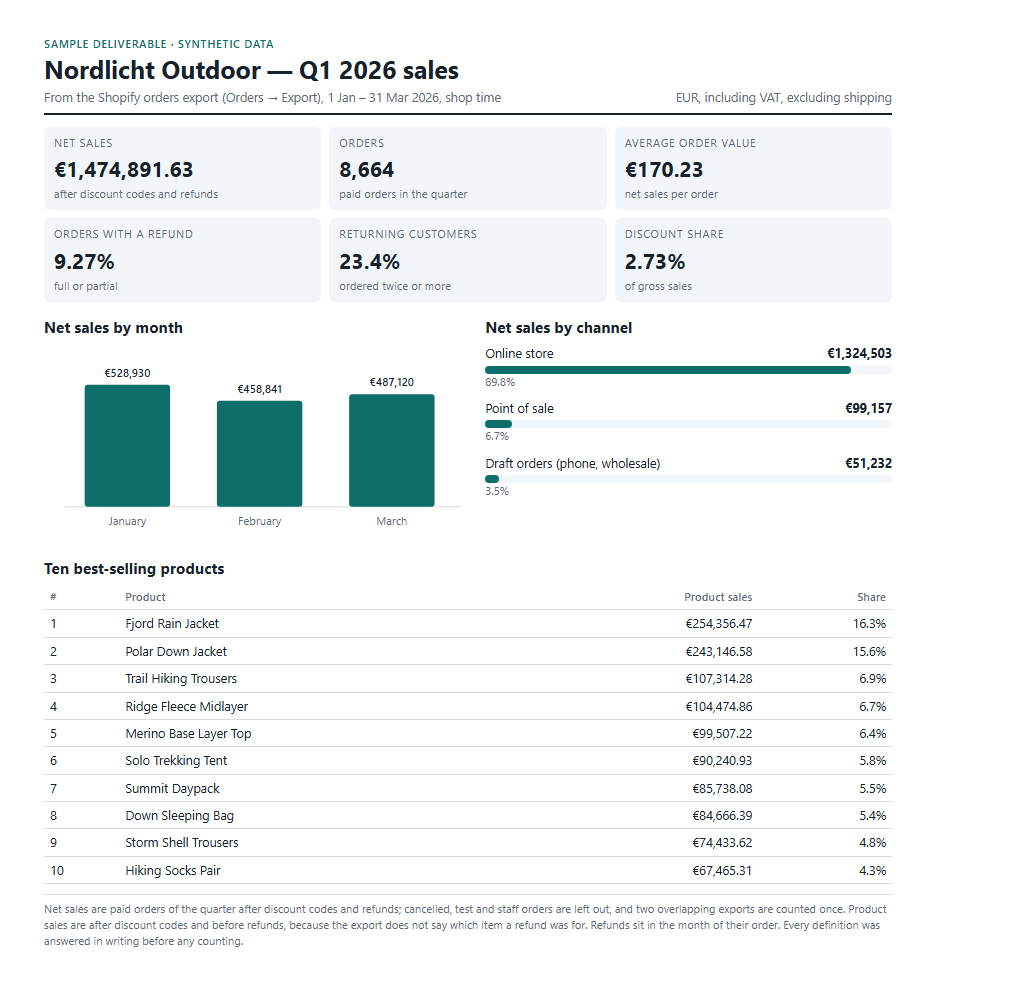Click the Draft orders progress bar
This screenshot has width=1024, height=1004.
(688, 479)
